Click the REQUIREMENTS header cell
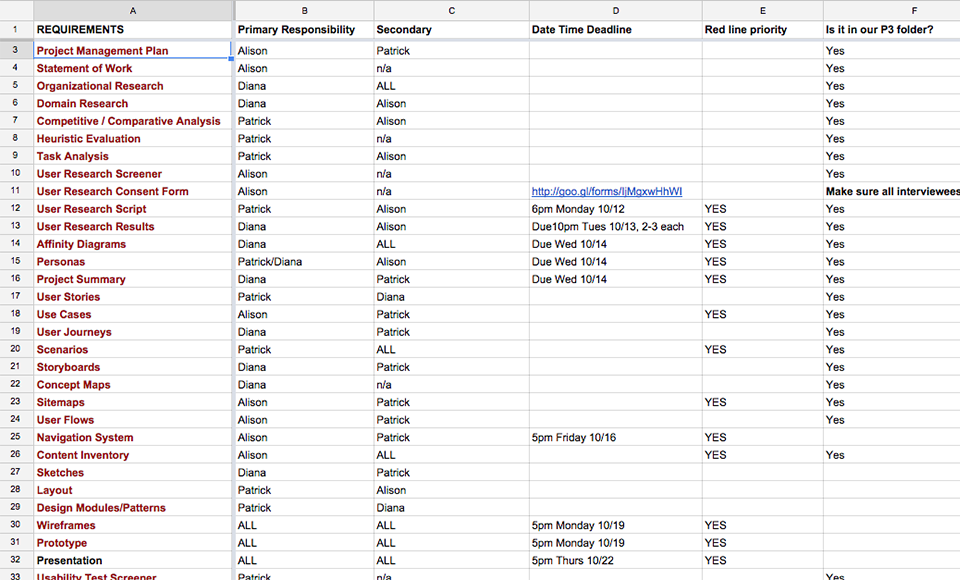This screenshot has height=580, width=960. tap(133, 29)
